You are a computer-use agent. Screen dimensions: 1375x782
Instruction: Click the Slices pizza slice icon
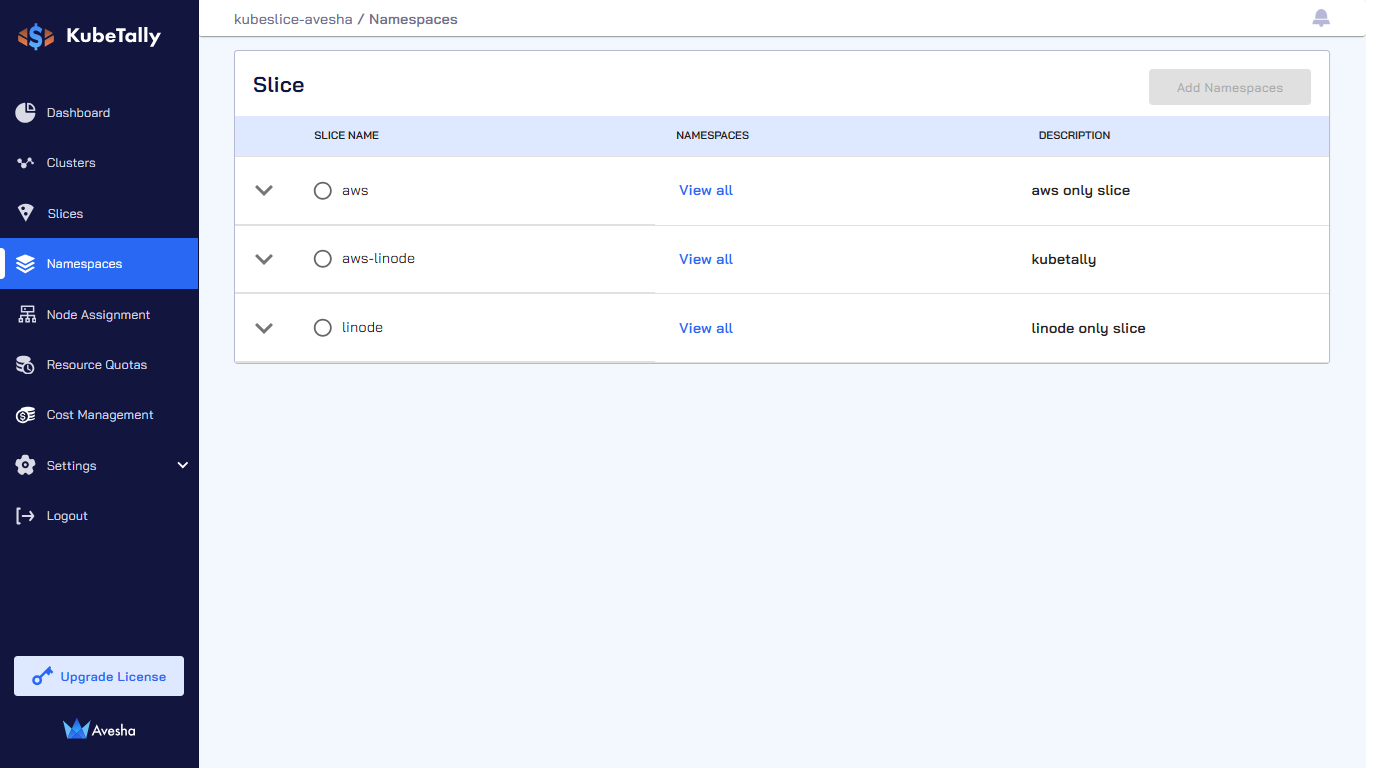26,213
